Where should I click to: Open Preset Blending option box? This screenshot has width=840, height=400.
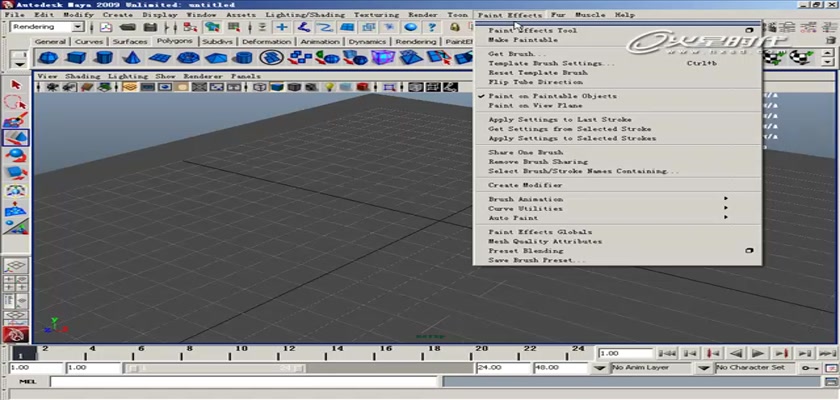(x=750, y=251)
